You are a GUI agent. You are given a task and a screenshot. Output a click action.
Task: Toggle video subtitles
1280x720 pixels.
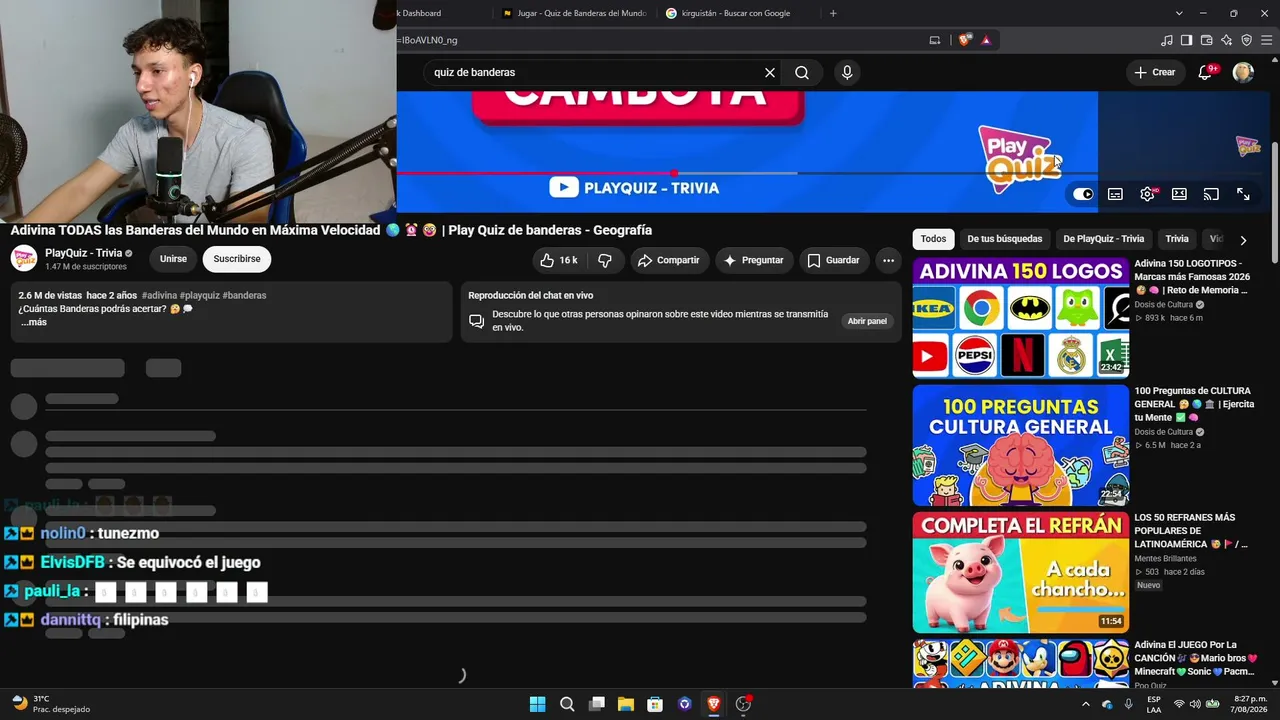pos(1115,194)
